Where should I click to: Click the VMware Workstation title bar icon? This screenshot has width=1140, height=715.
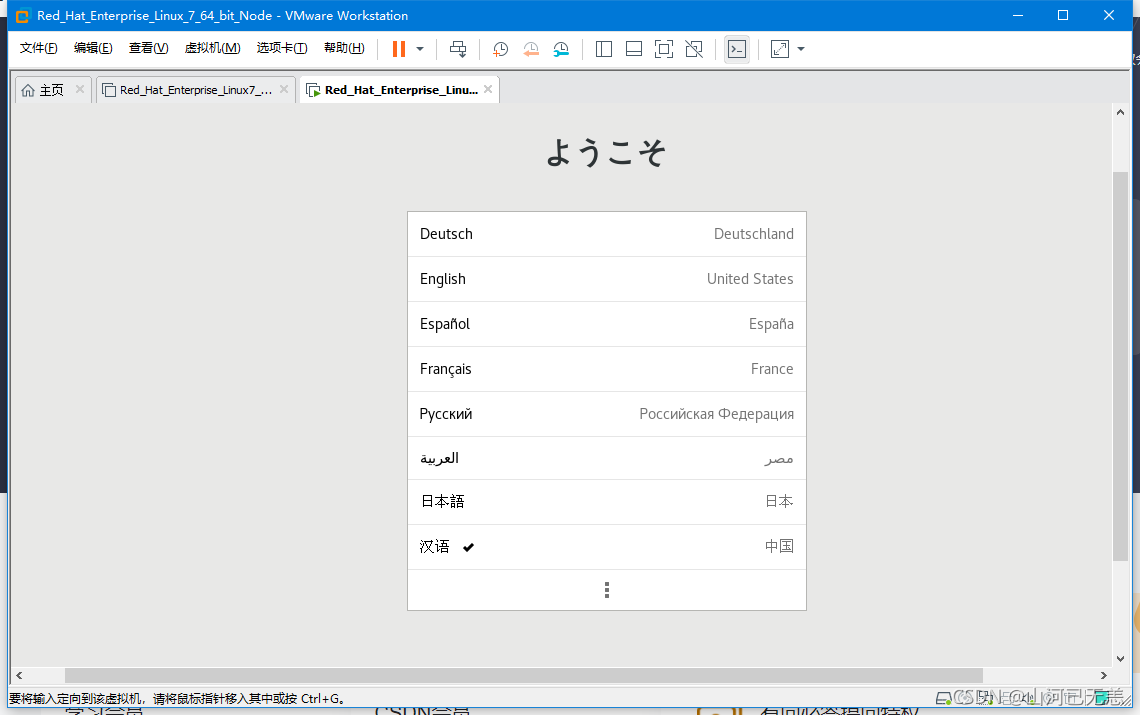pos(23,15)
